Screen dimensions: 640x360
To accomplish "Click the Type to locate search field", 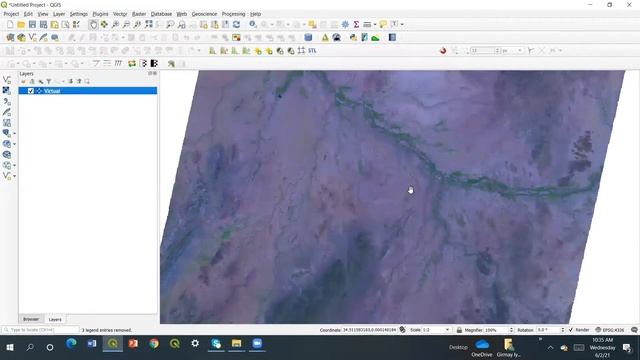I will (x=40, y=330).
